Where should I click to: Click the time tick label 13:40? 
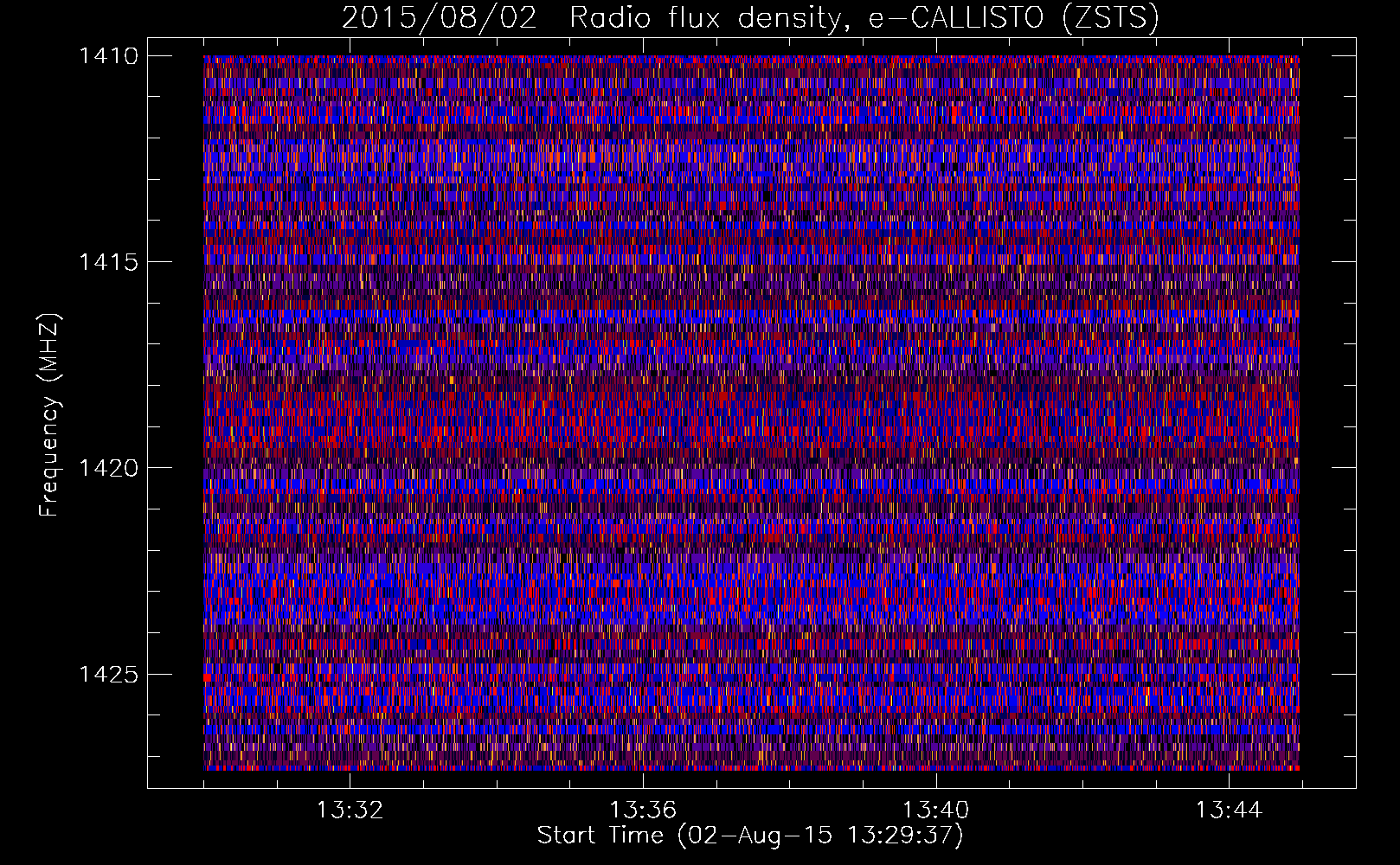936,811
